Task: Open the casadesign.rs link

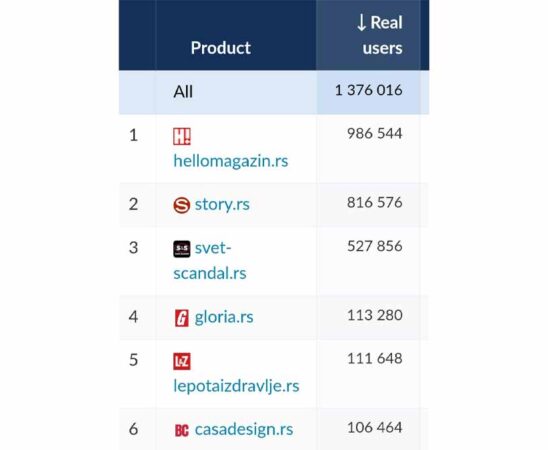Action: tap(244, 429)
